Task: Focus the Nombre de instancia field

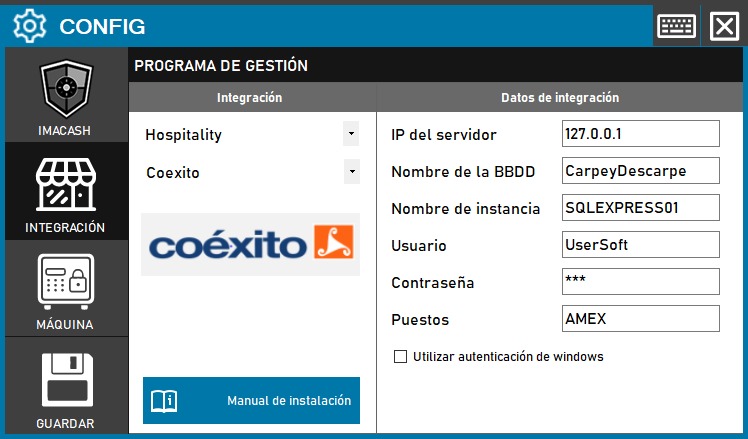Action: pyautogui.click(x=640, y=207)
